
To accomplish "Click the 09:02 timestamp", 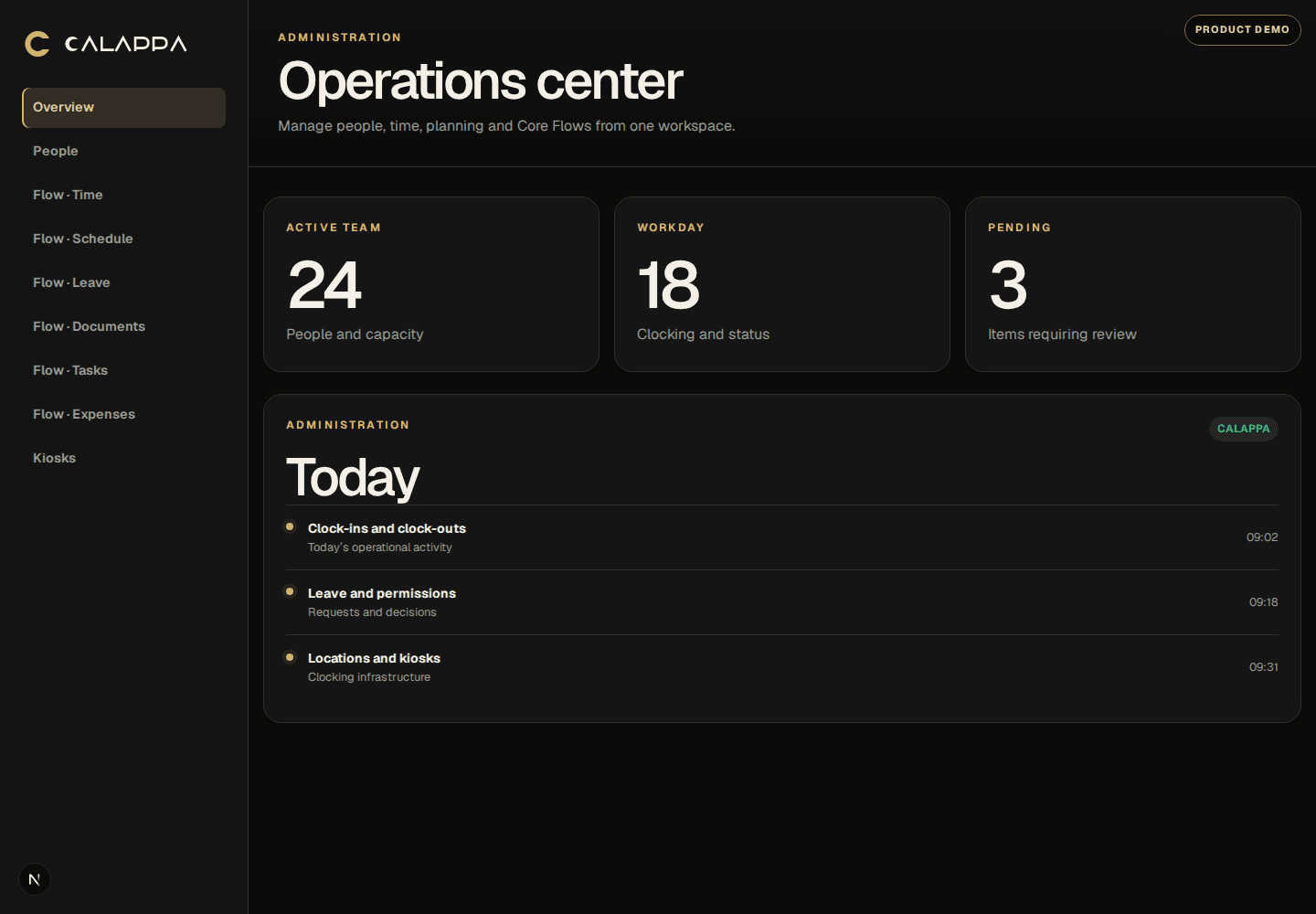I will click(x=1262, y=537).
